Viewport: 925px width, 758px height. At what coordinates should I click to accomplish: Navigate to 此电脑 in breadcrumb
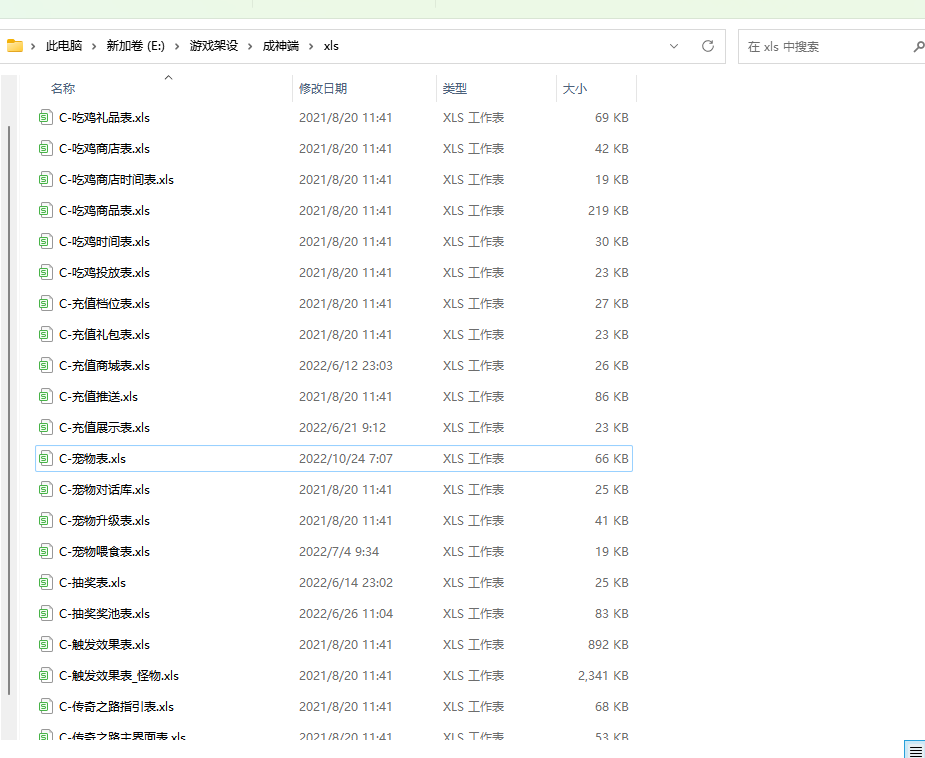[x=64, y=46]
